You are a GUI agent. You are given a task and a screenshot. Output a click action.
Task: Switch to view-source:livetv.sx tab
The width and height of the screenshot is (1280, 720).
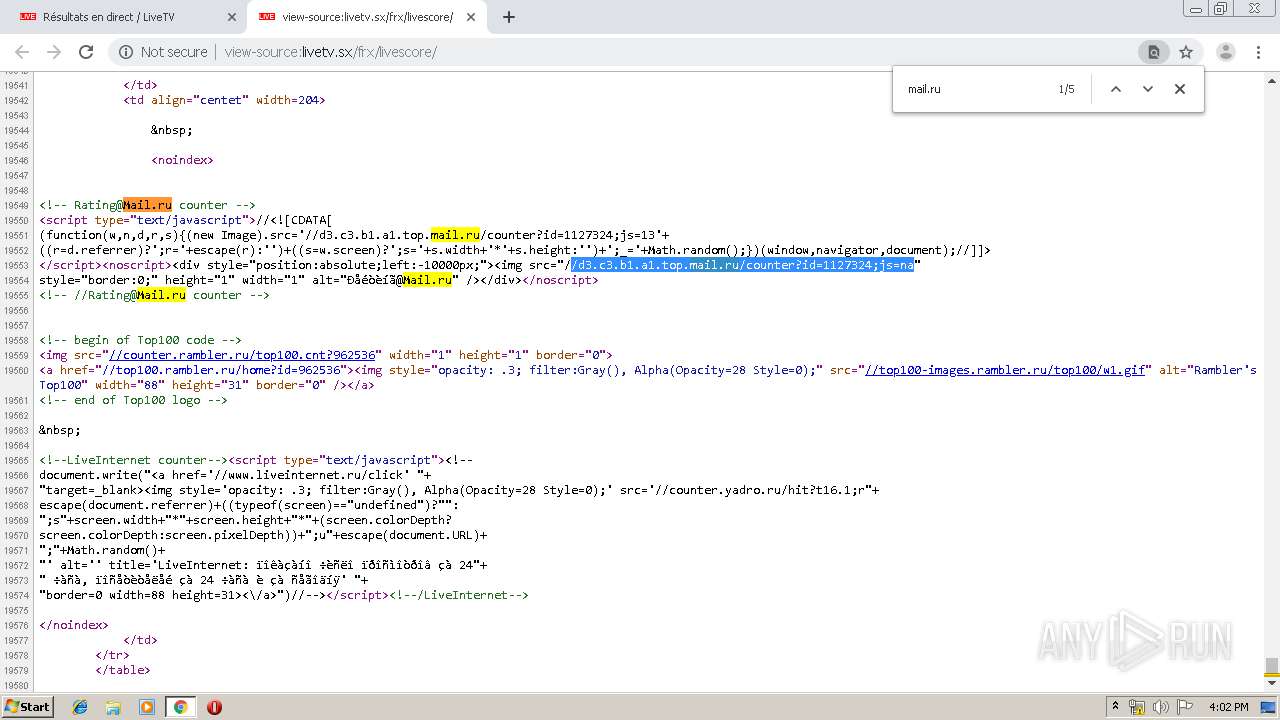tap(367, 17)
